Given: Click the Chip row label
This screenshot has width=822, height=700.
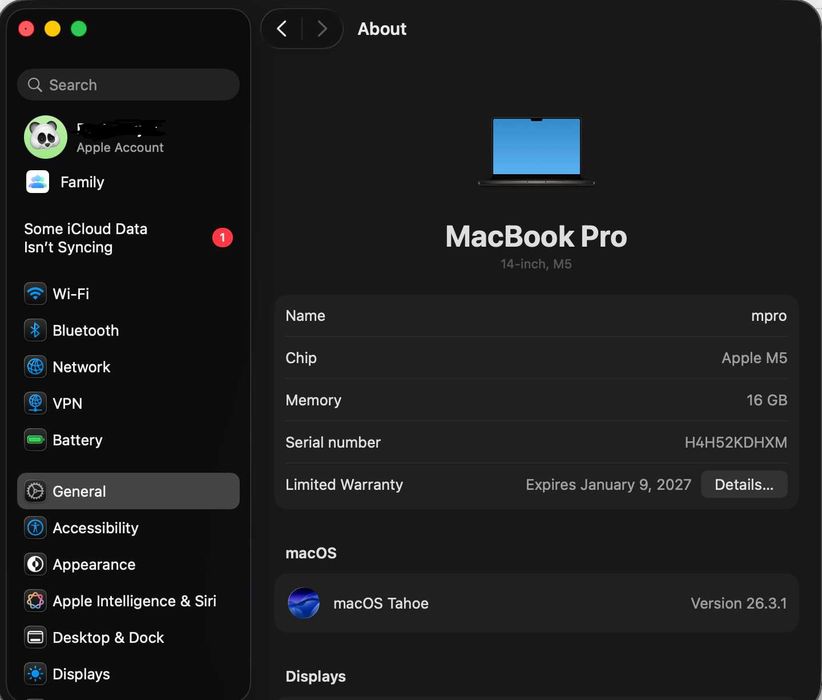Looking at the screenshot, I should point(301,358).
